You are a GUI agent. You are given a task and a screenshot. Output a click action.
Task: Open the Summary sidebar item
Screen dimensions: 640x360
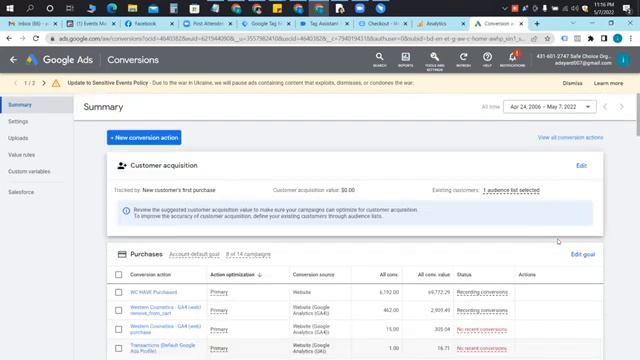[x=37, y=105]
